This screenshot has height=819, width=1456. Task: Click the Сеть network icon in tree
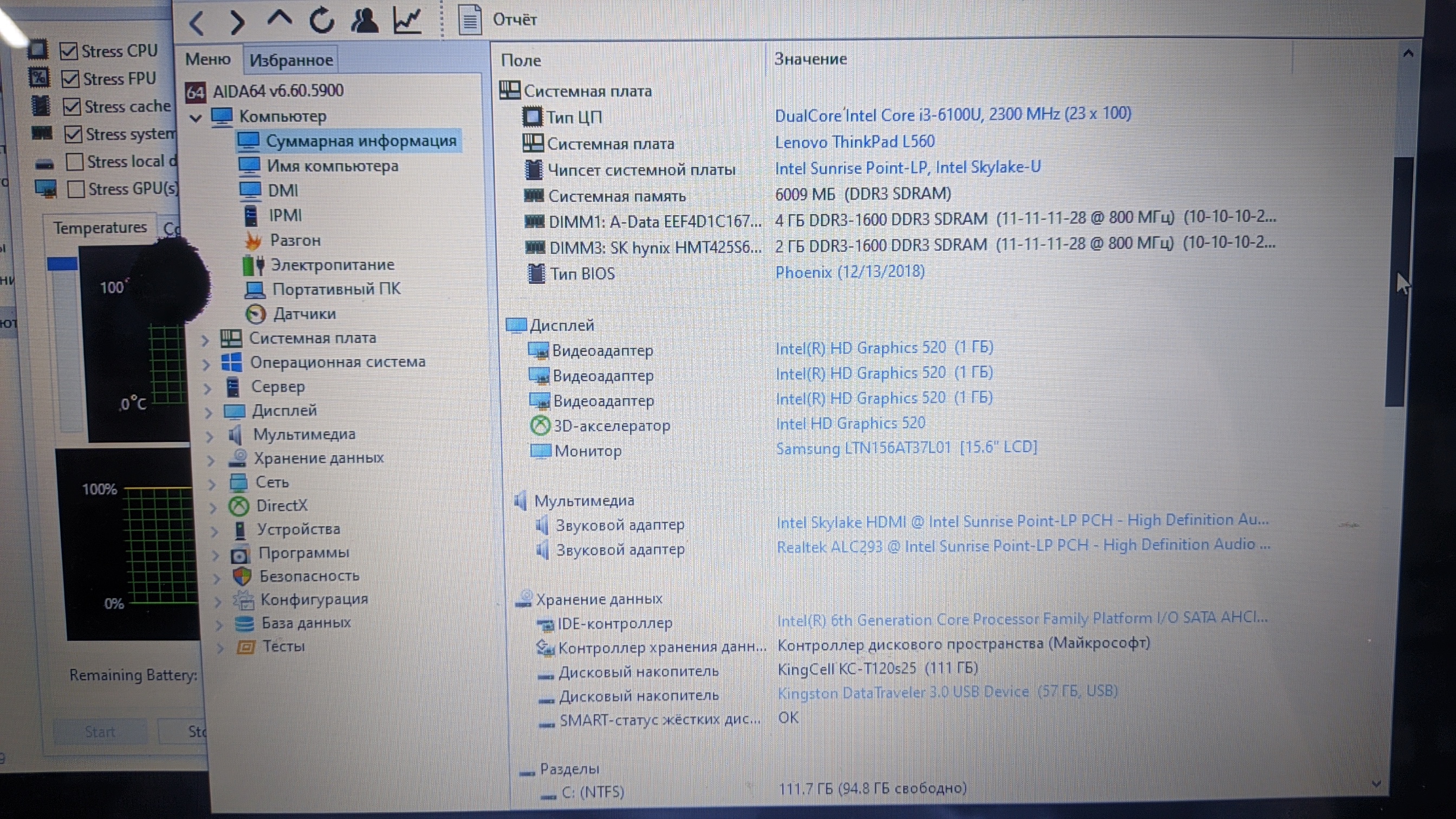tap(238, 482)
